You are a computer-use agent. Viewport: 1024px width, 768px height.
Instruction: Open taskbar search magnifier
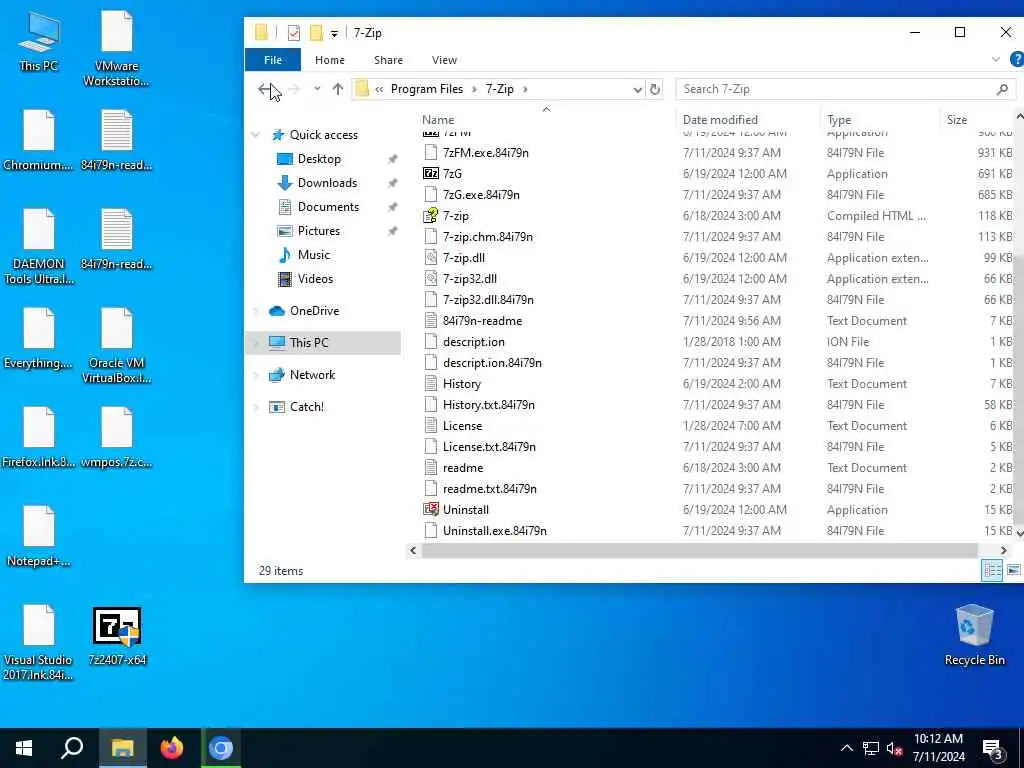pyautogui.click(x=72, y=748)
